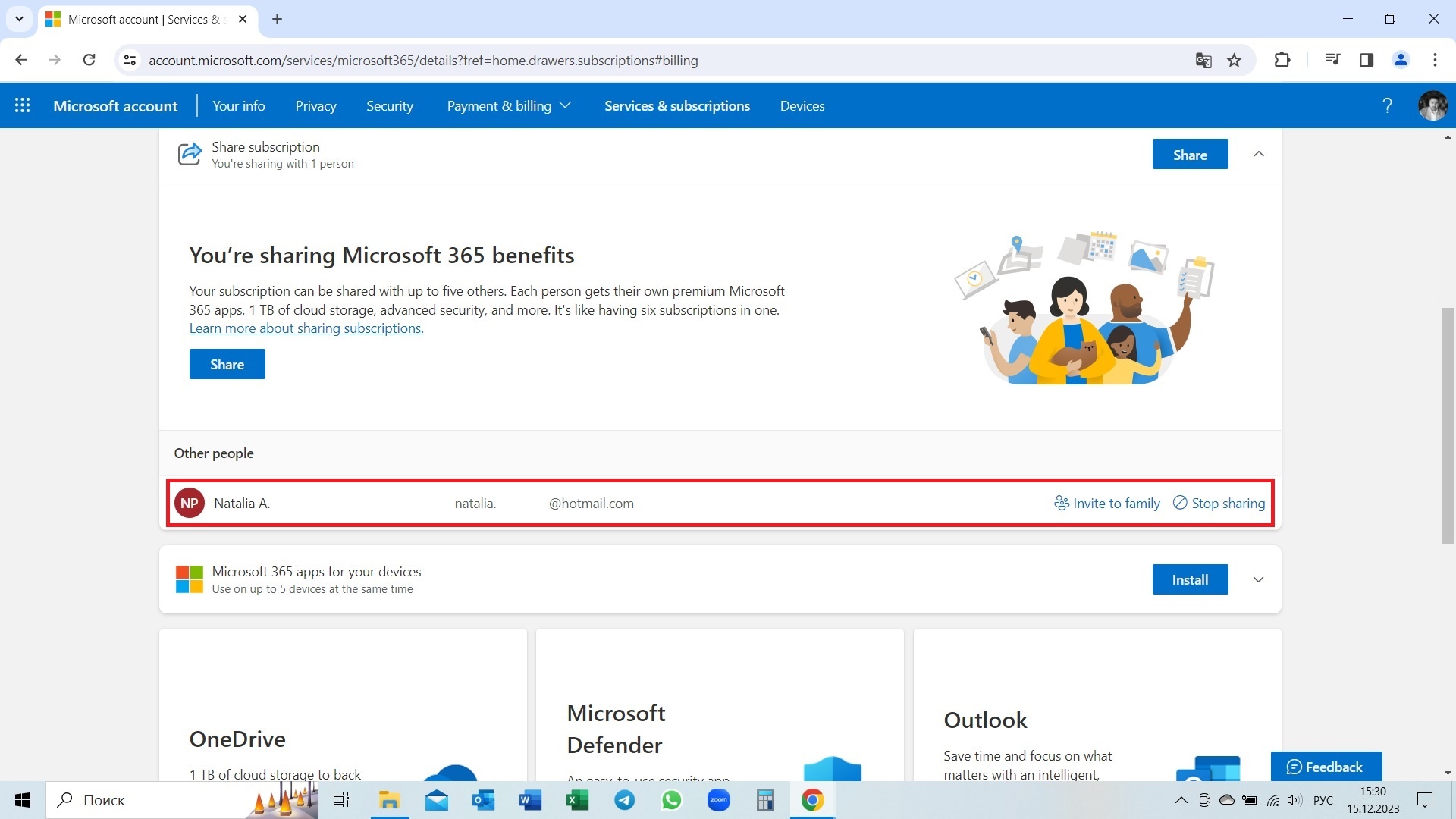View site information icon in address bar
Viewport: 1456px width, 819px height.
130,60
